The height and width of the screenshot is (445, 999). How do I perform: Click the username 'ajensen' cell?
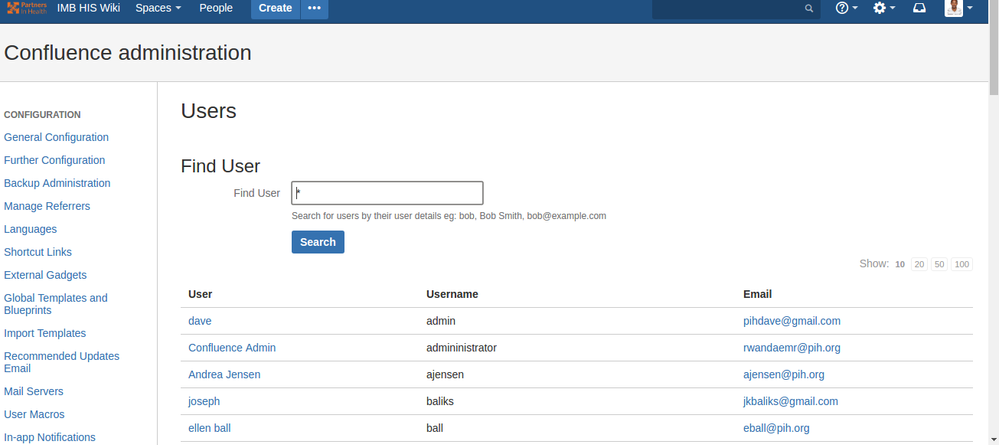pyautogui.click(x=445, y=375)
